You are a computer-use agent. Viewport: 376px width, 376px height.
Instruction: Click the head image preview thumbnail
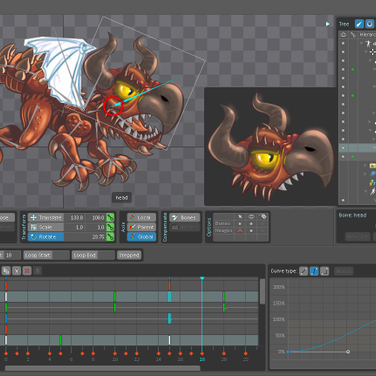click(x=270, y=147)
